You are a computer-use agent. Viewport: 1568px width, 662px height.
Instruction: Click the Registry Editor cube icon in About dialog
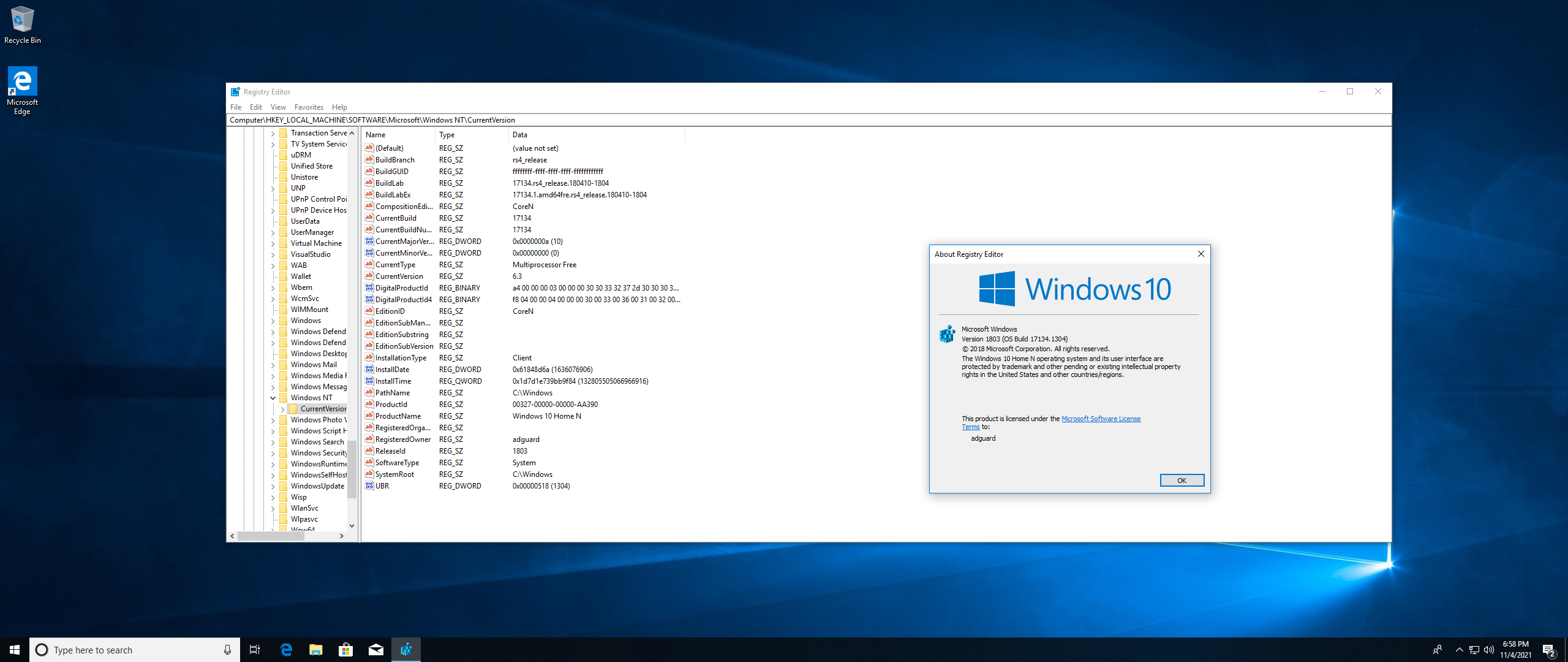coord(947,334)
